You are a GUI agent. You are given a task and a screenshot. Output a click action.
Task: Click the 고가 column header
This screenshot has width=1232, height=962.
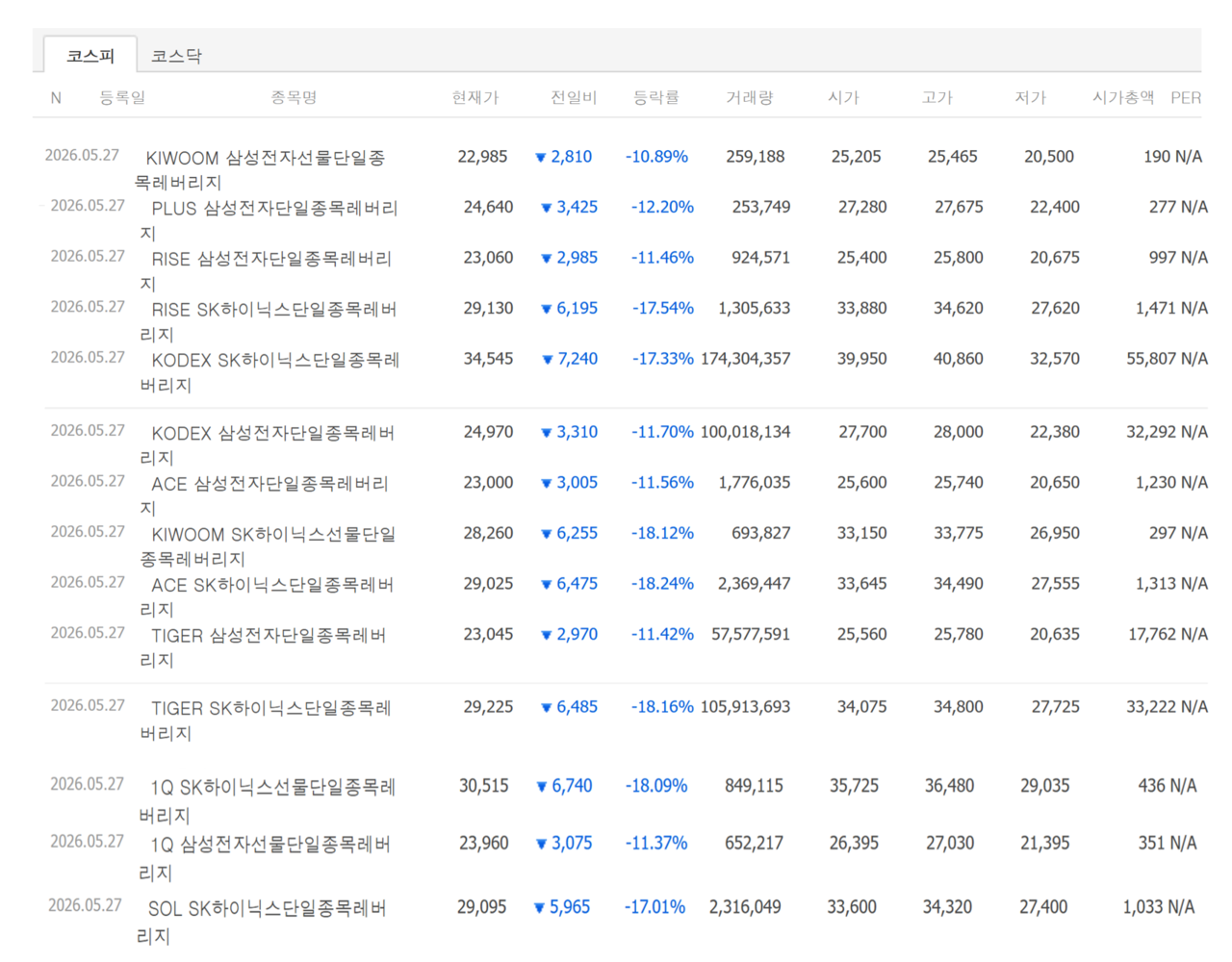pos(937,97)
